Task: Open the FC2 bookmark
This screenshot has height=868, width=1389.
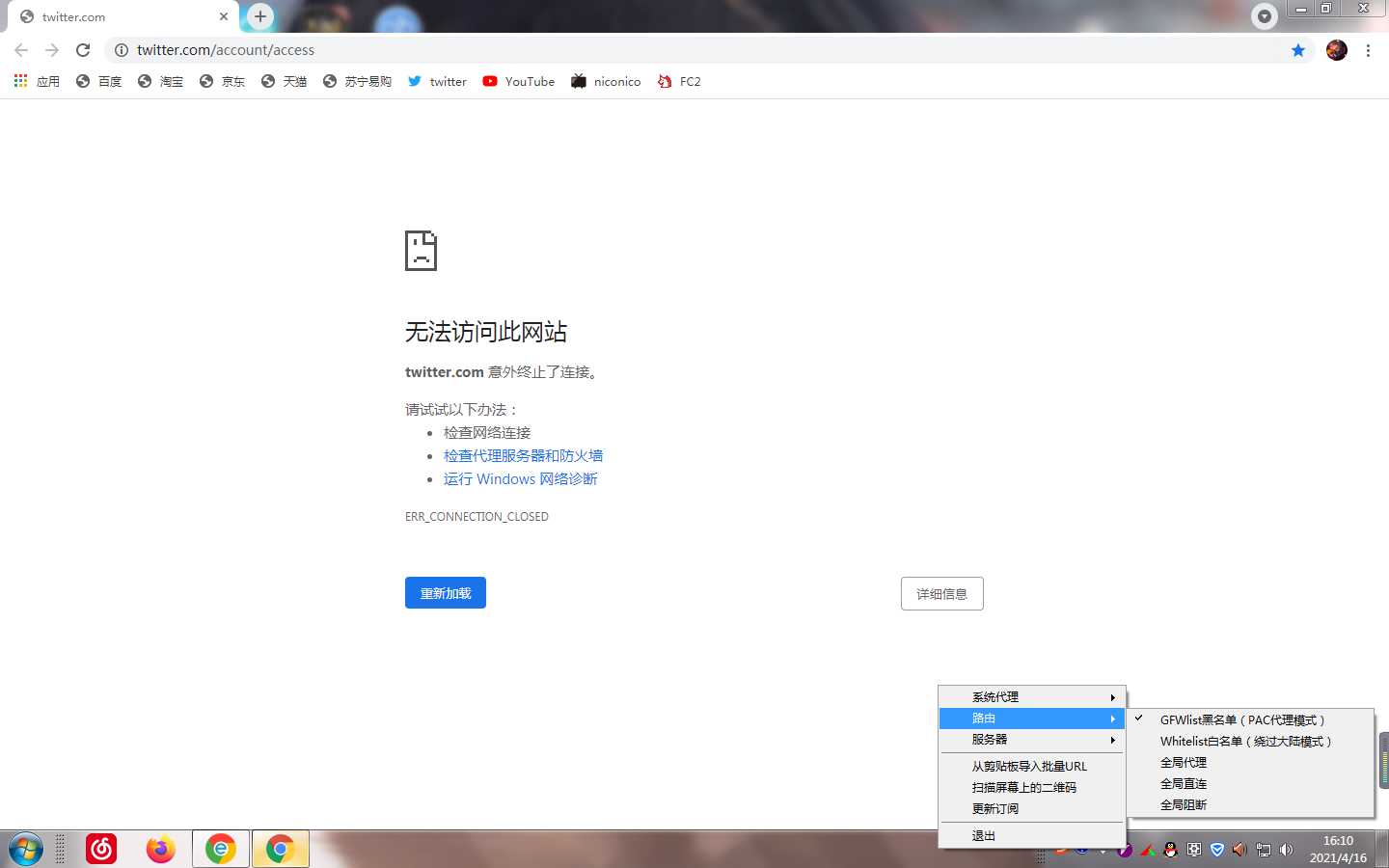Action: [679, 81]
